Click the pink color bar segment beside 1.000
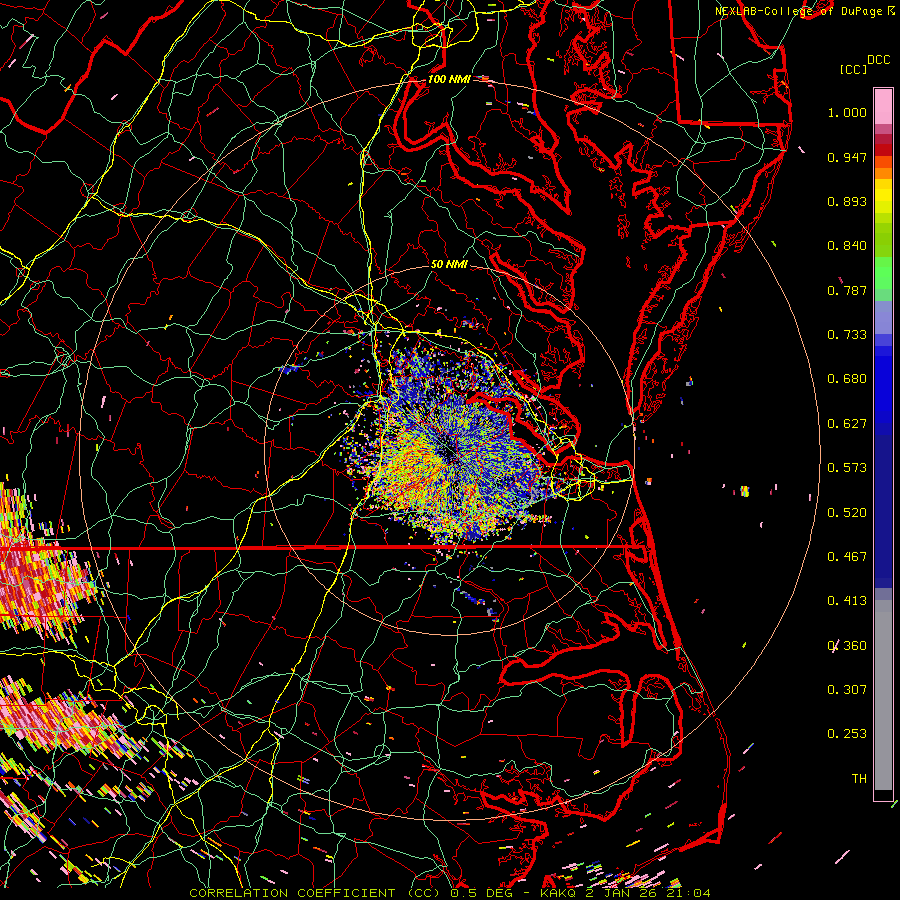The width and height of the screenshot is (900, 900). pyautogui.click(x=883, y=107)
